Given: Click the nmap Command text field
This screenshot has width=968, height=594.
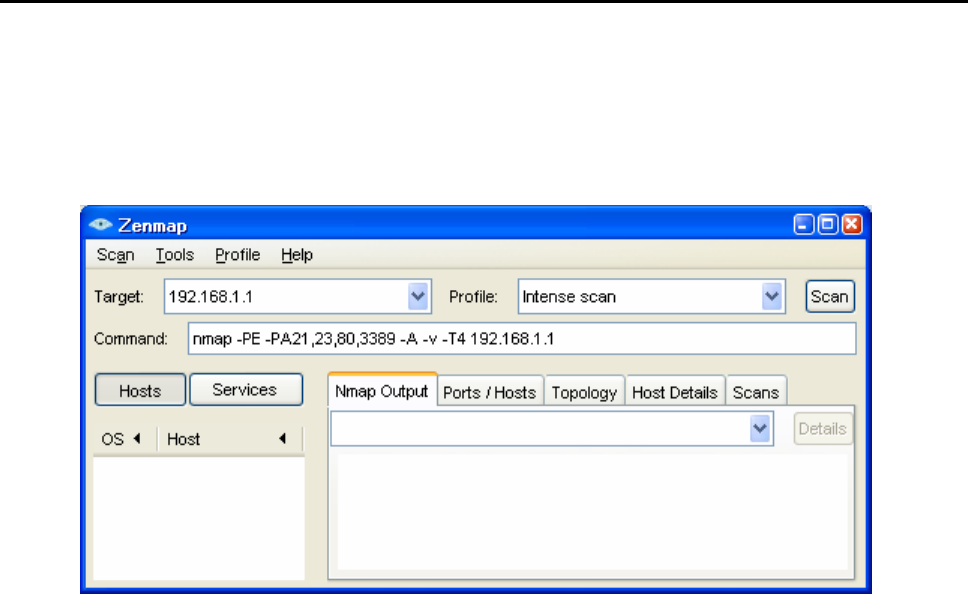Looking at the screenshot, I should [x=522, y=339].
